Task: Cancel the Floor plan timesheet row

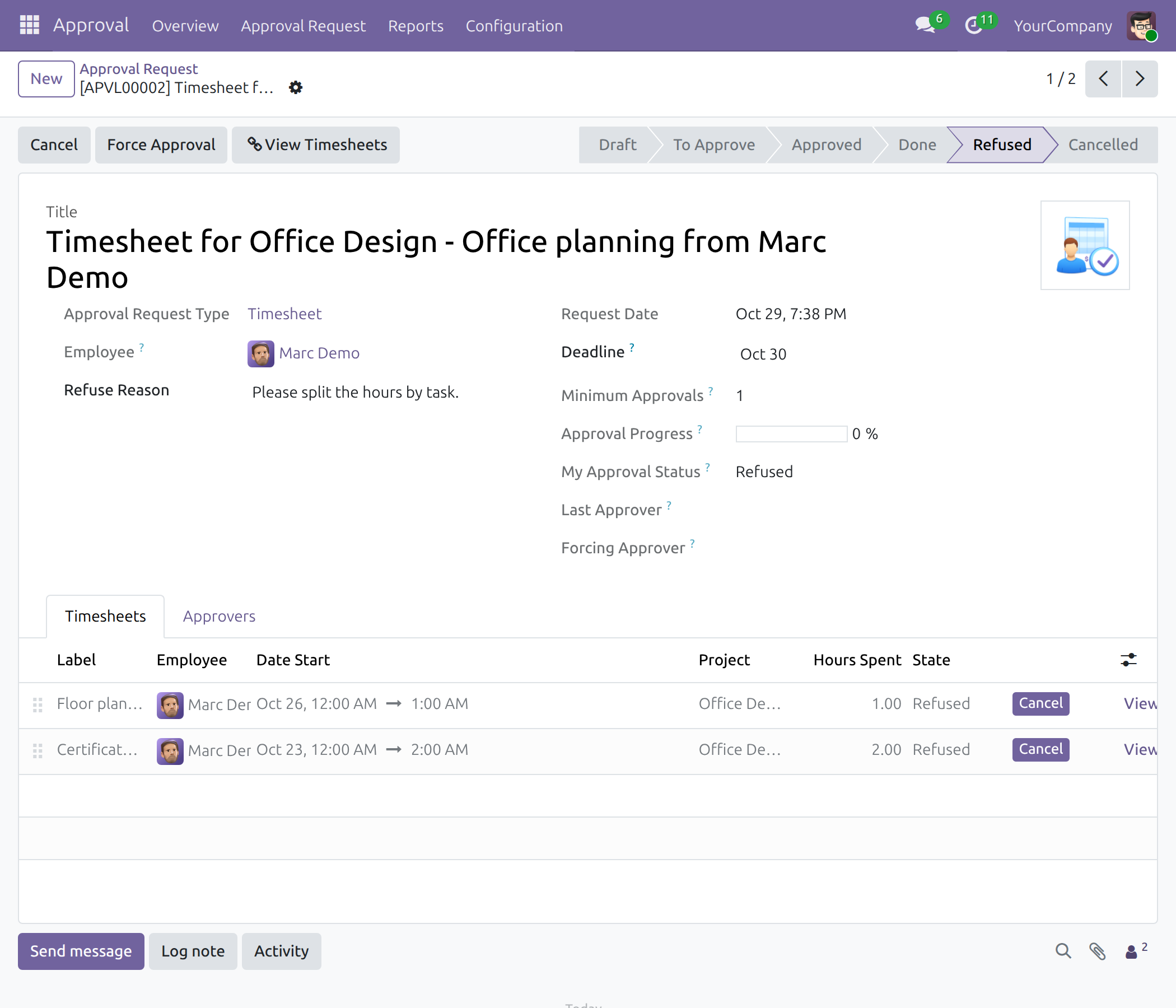Action: [x=1040, y=703]
